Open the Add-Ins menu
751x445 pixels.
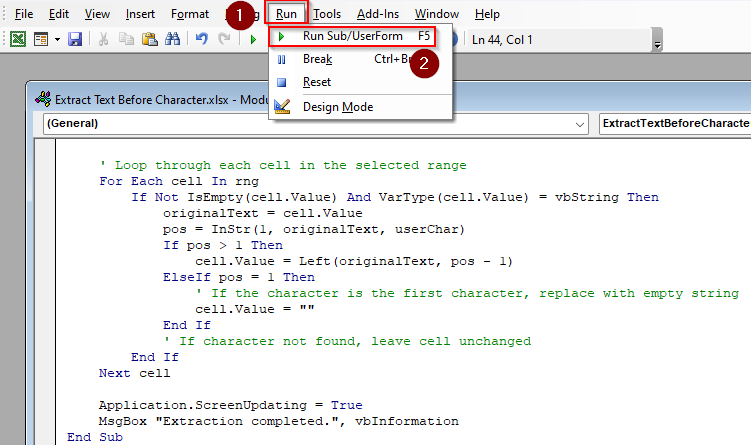(x=378, y=14)
